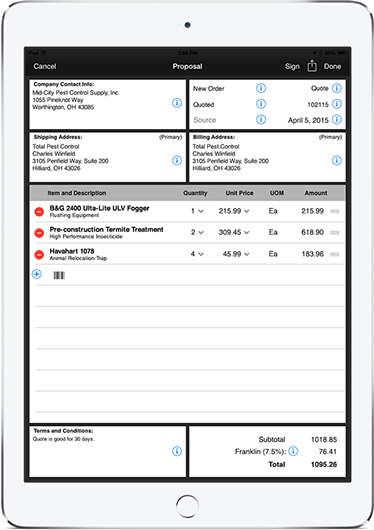Image resolution: width=374 pixels, height=530 pixels.
Task: Grab reorder handle on Havahart 1078 row
Action: [334, 254]
